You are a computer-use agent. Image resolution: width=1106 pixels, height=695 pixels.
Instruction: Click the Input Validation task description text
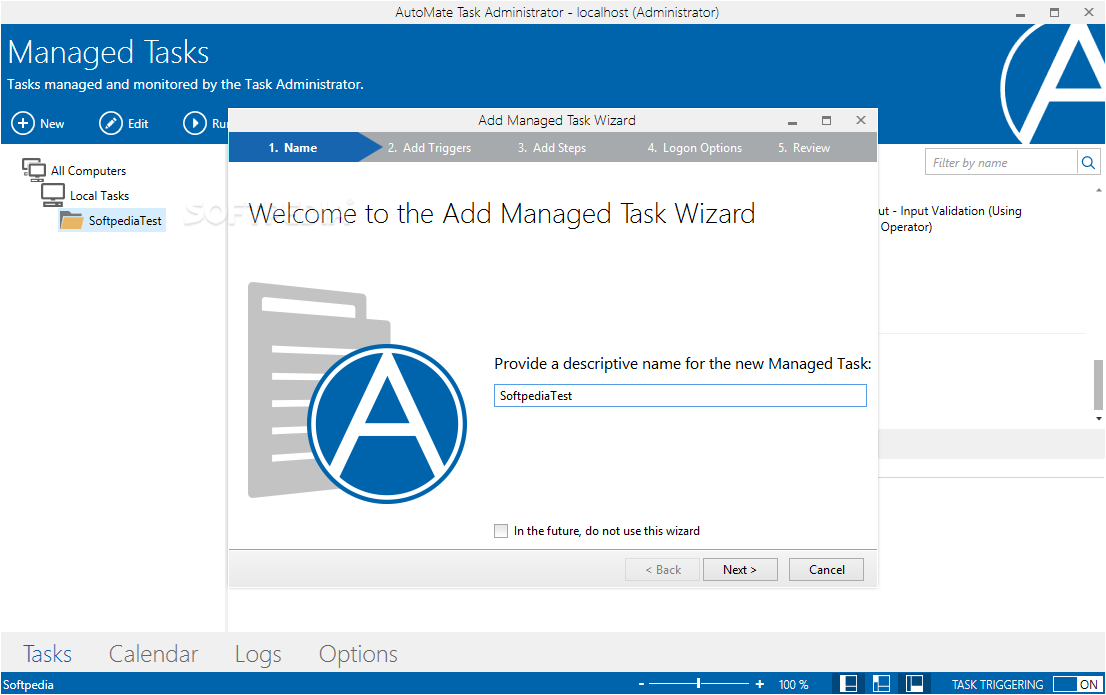coord(950,219)
